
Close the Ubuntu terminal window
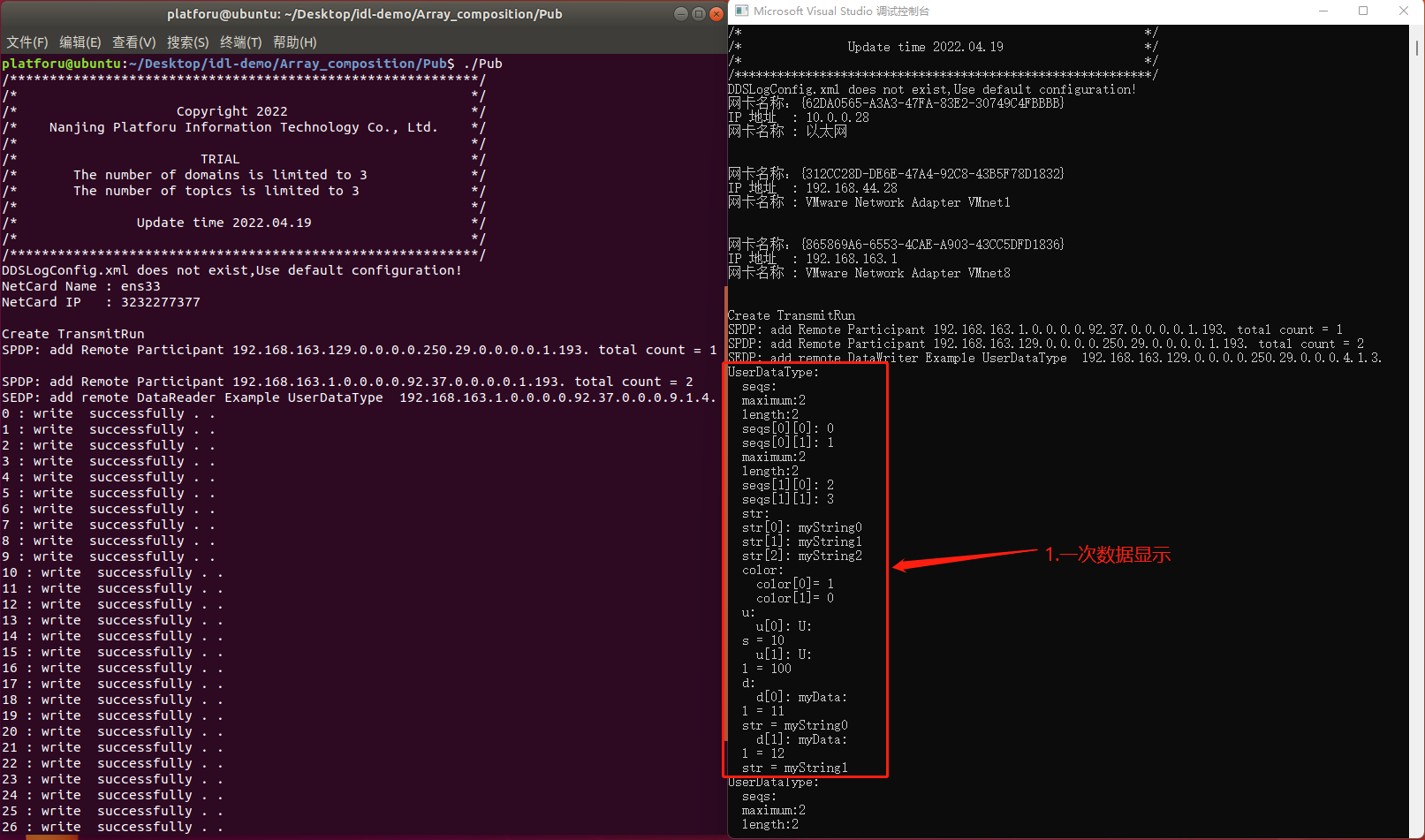click(x=716, y=13)
